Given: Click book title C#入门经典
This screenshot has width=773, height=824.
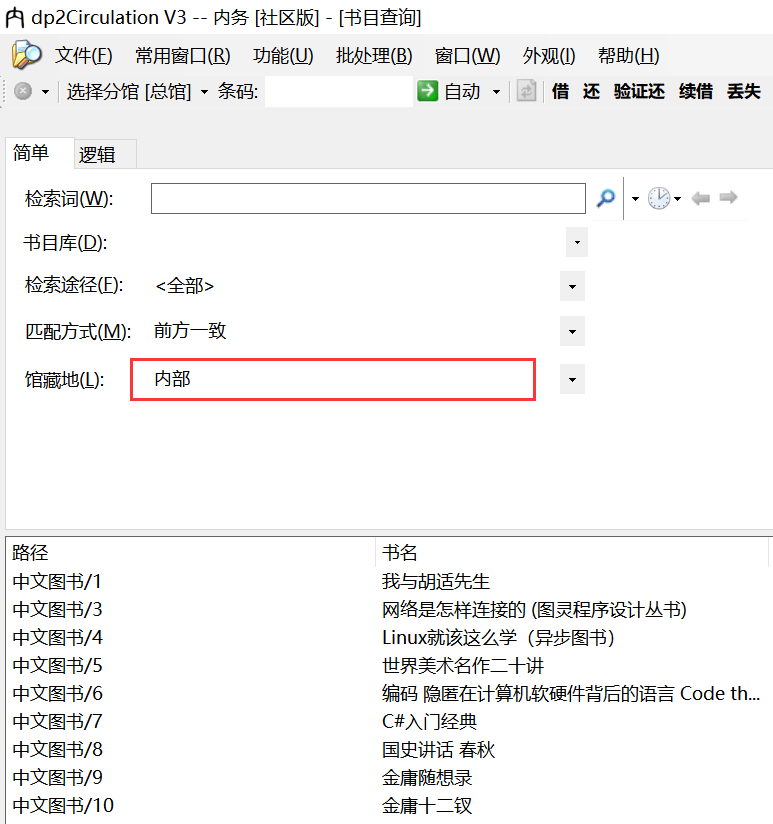Looking at the screenshot, I should 429,722.
